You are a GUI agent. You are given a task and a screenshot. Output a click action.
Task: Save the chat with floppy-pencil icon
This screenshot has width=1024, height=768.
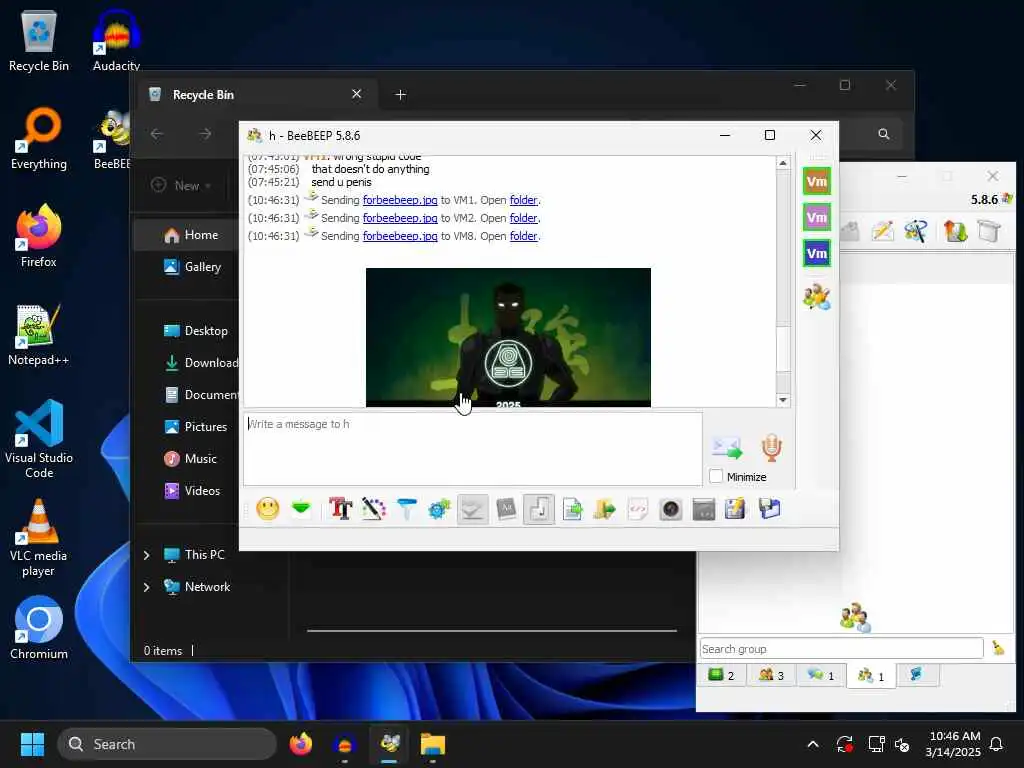click(x=735, y=509)
